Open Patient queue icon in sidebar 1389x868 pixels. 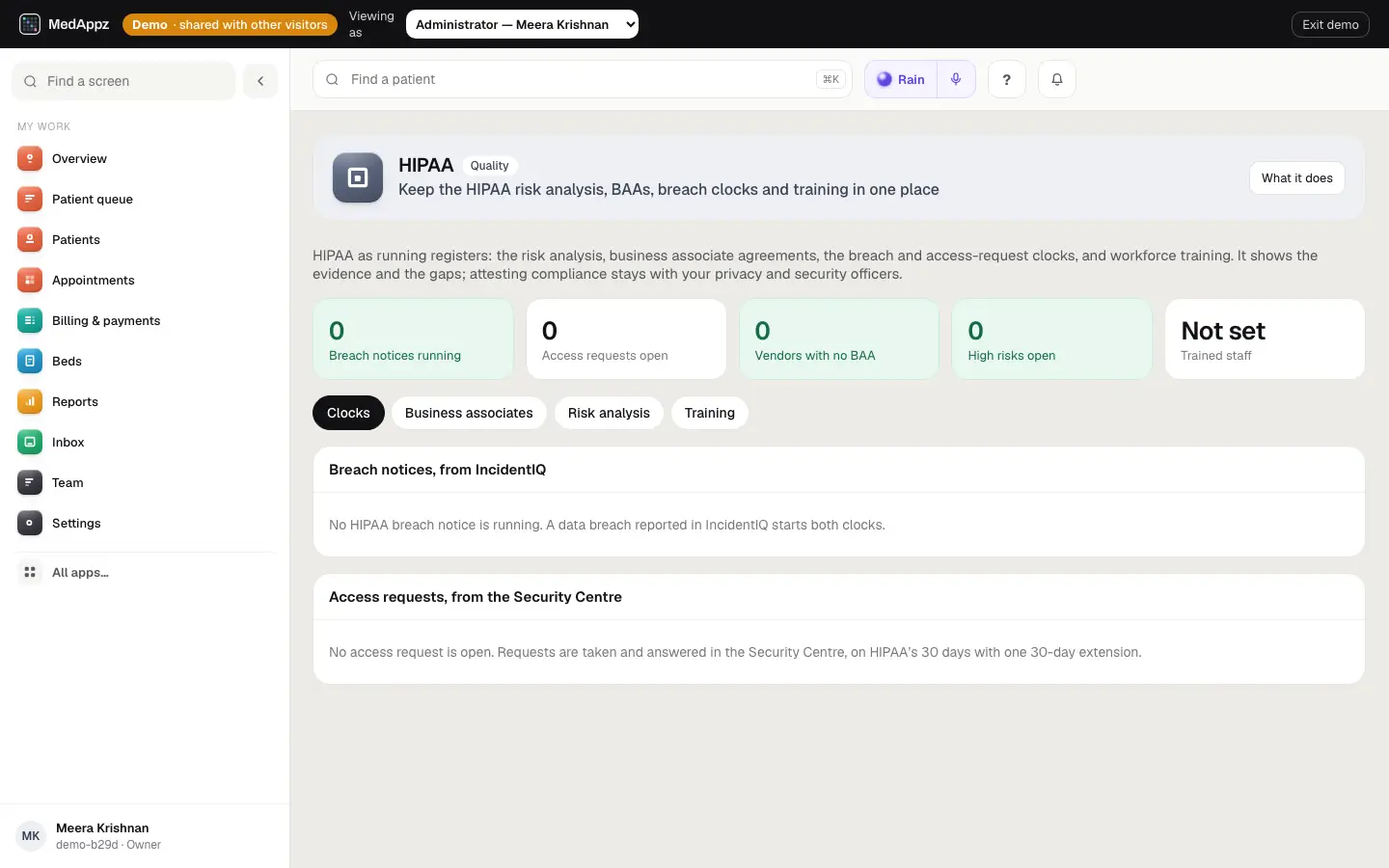click(30, 199)
